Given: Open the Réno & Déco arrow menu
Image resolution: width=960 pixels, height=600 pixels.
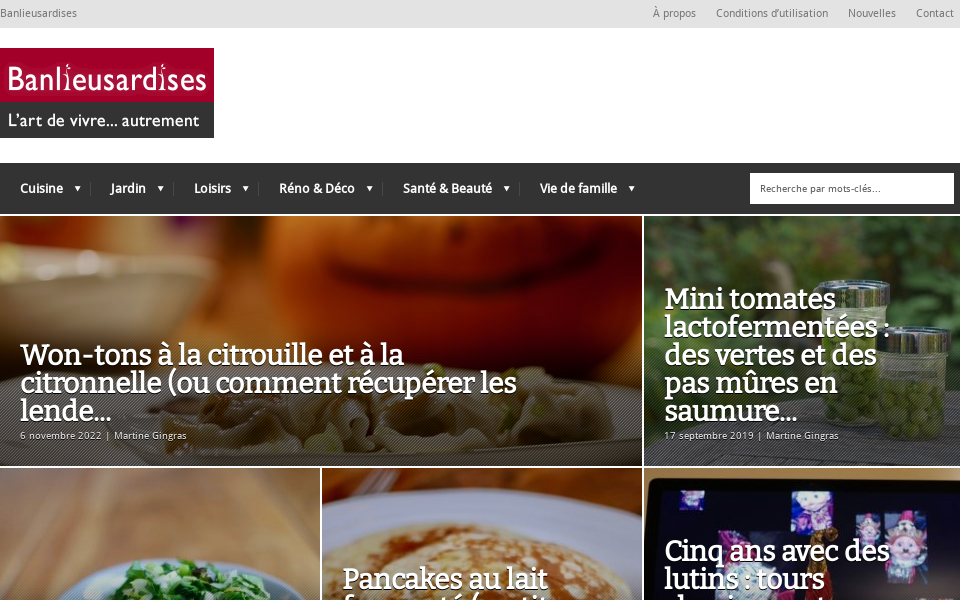Looking at the screenshot, I should (369, 189).
